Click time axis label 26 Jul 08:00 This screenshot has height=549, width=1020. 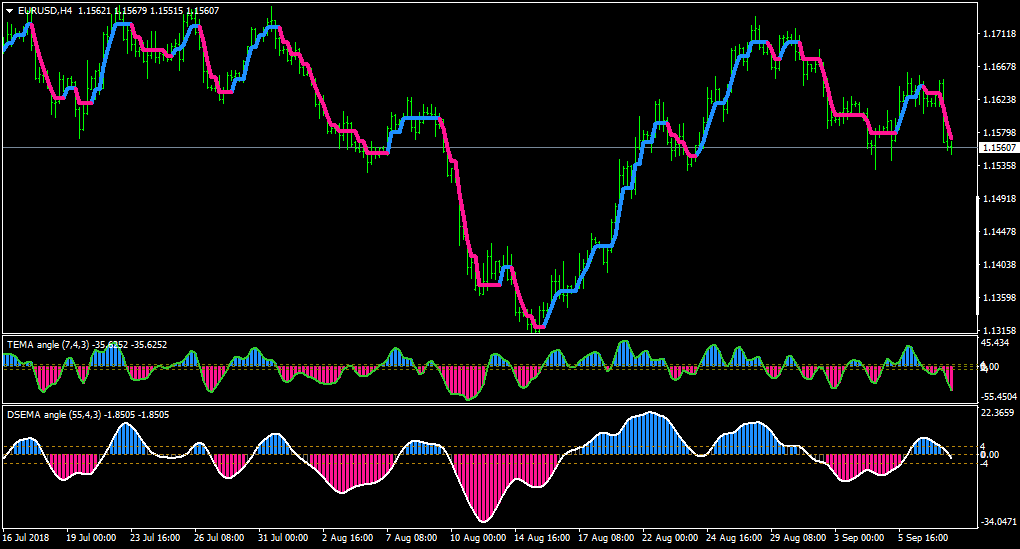coord(219,537)
